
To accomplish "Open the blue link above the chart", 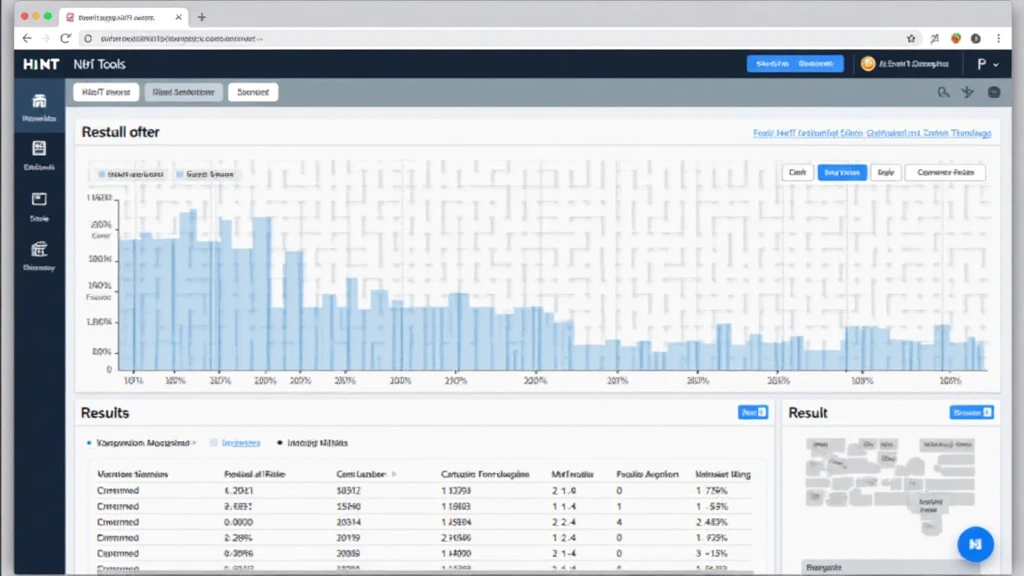I will [871, 133].
